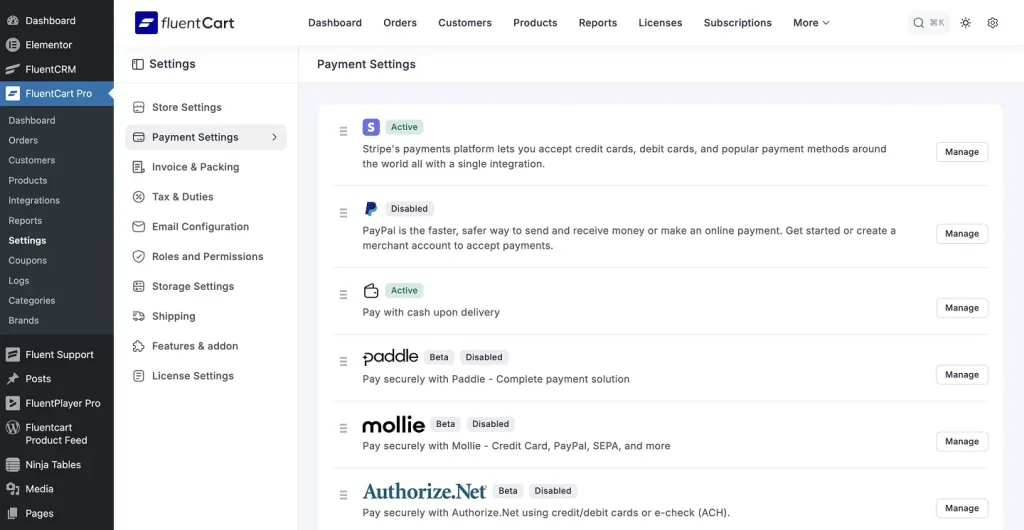Click the Invoice & Packing icon
This screenshot has width=1024, height=530.
tap(138, 167)
